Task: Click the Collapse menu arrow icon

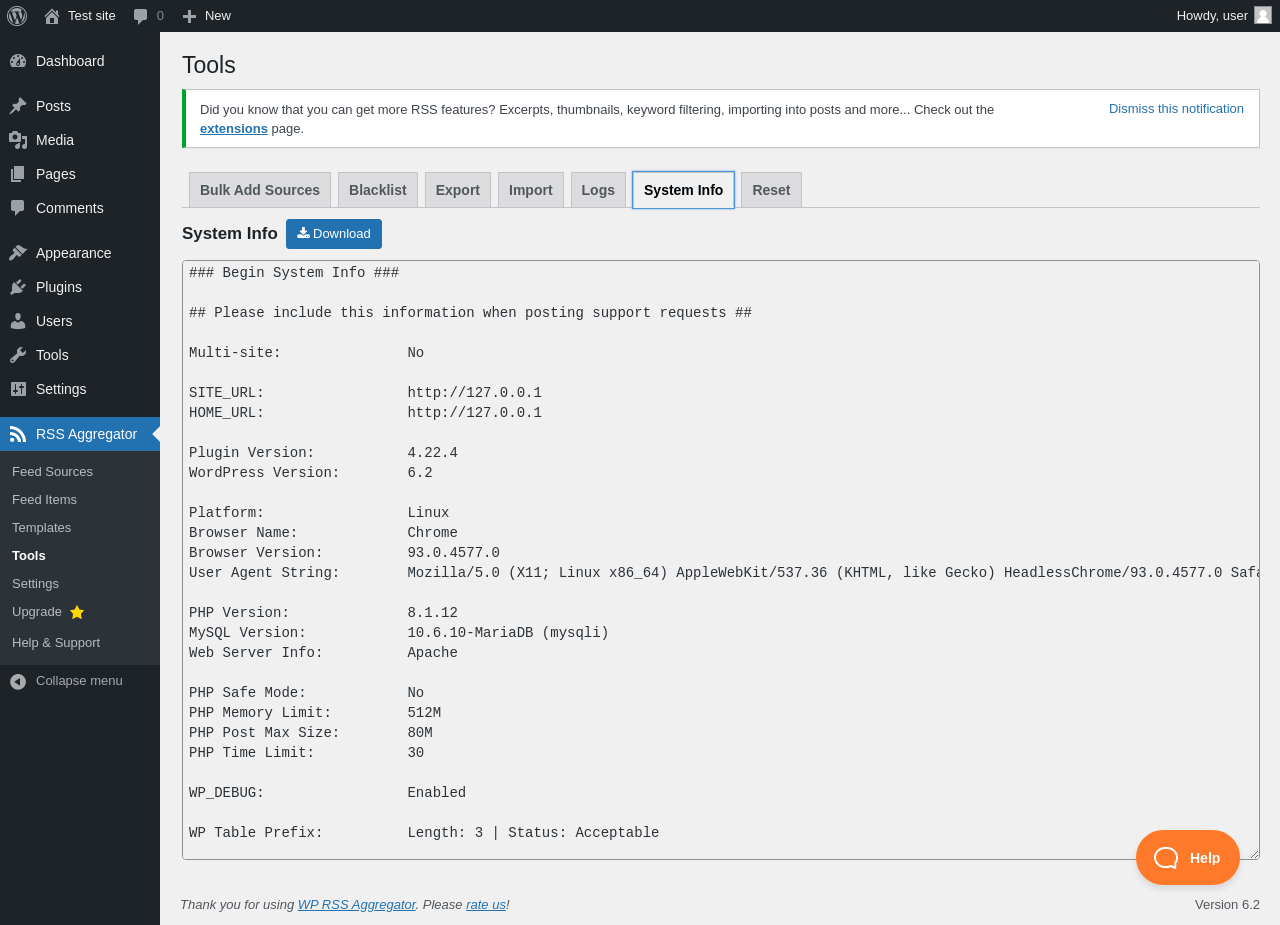Action: [x=18, y=681]
